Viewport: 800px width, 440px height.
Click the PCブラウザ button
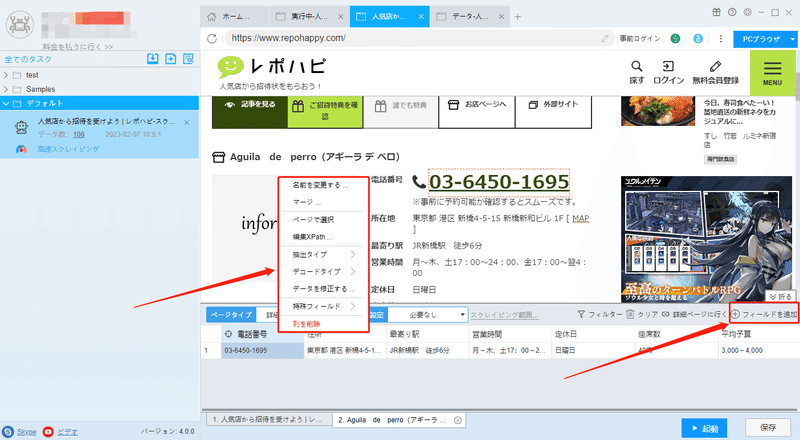coord(761,39)
